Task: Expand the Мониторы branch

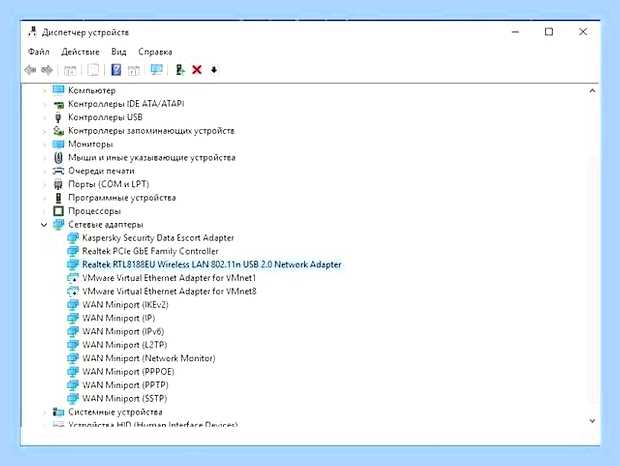Action: click(44, 144)
